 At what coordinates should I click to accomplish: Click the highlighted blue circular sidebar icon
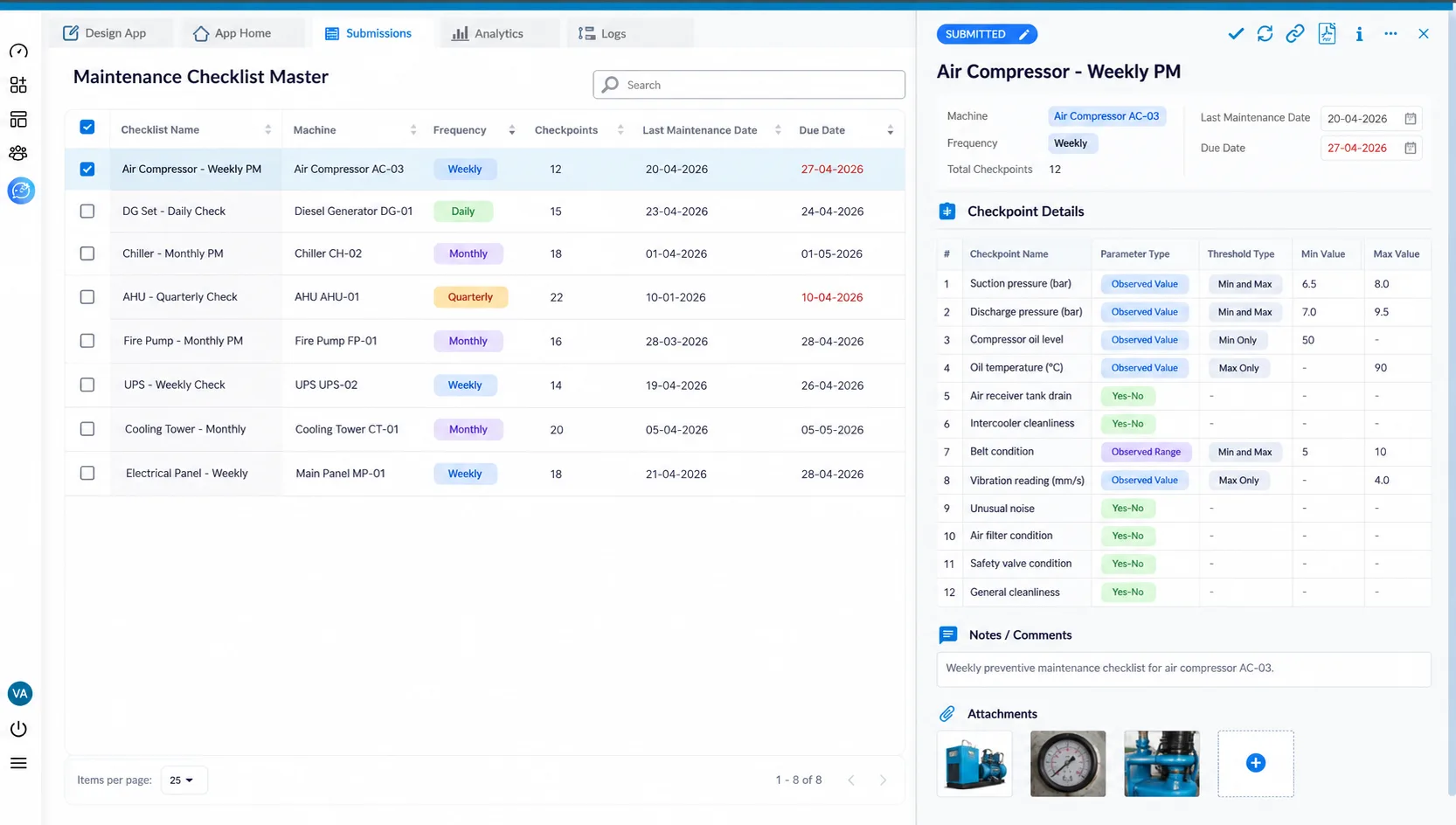(x=21, y=190)
